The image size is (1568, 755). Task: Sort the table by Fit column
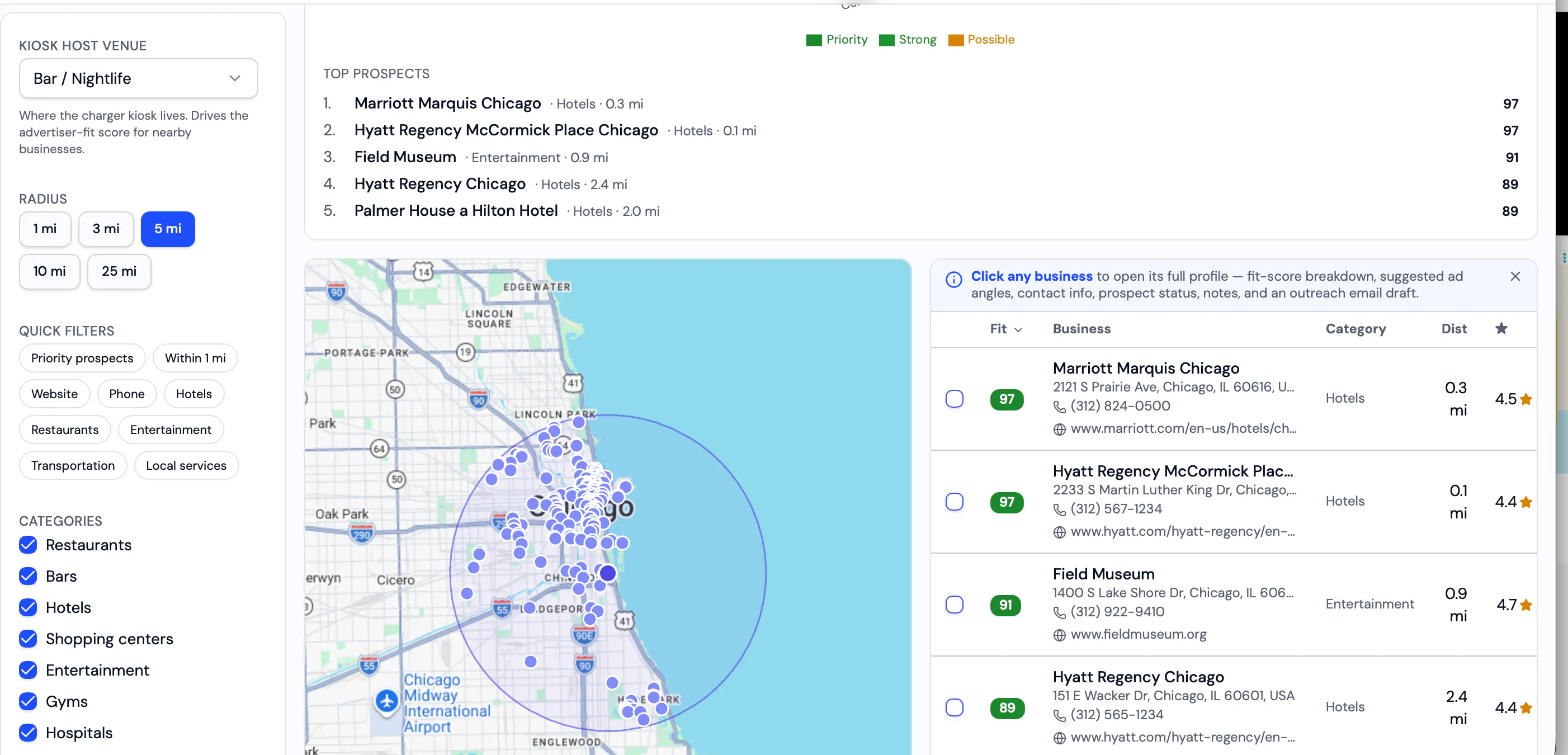click(x=1005, y=329)
